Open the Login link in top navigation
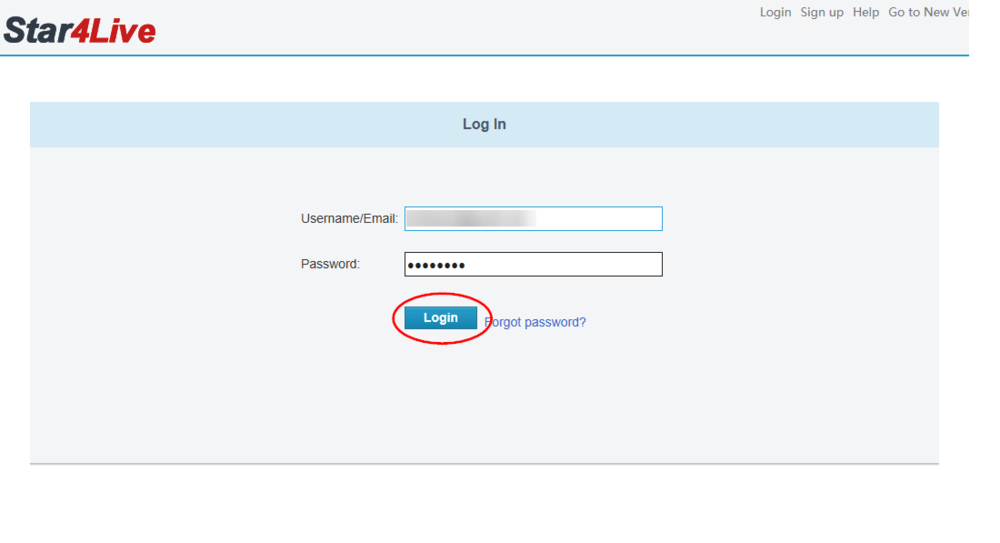The image size is (1000, 543). (x=775, y=12)
